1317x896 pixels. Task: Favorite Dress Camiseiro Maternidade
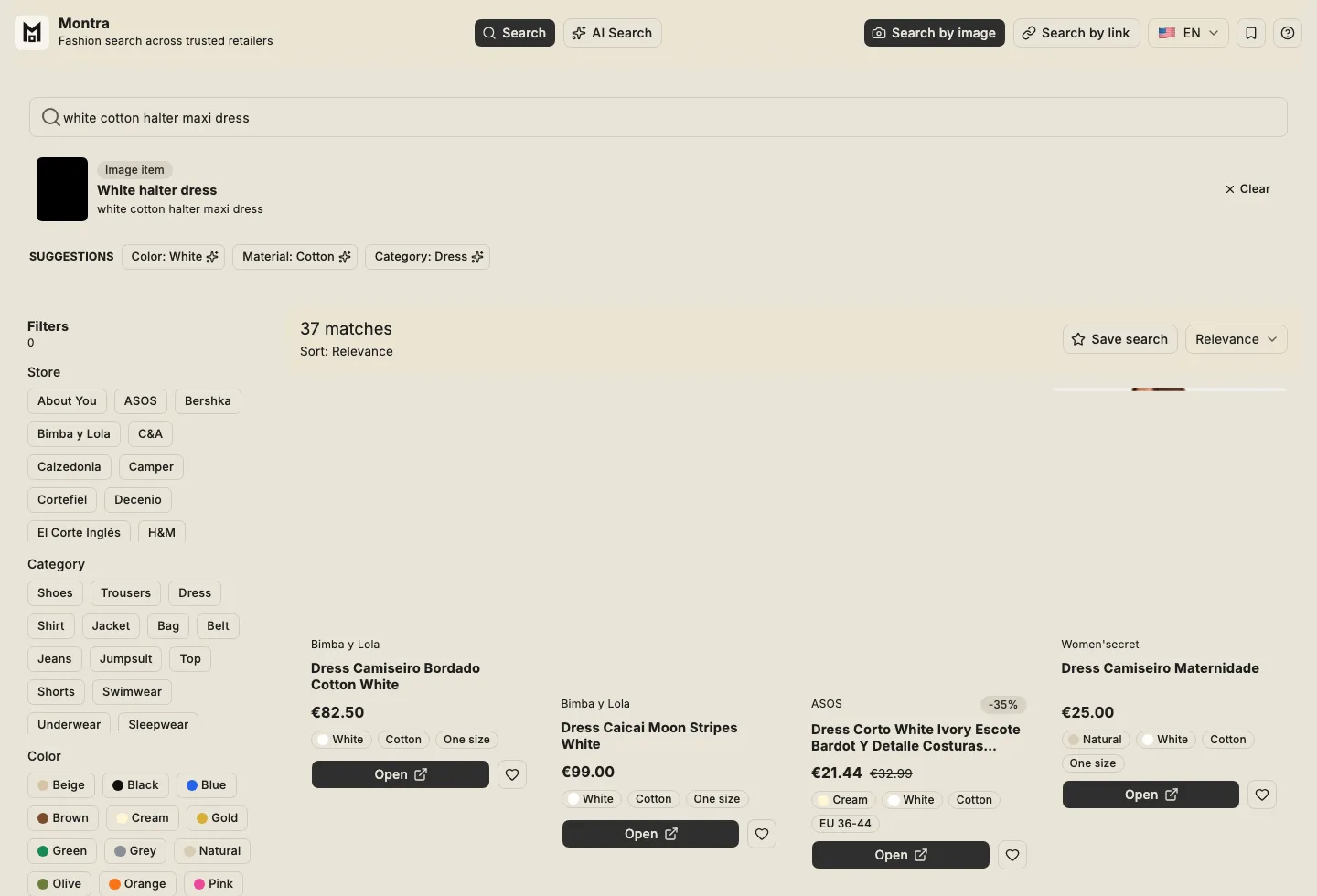coord(1262,795)
